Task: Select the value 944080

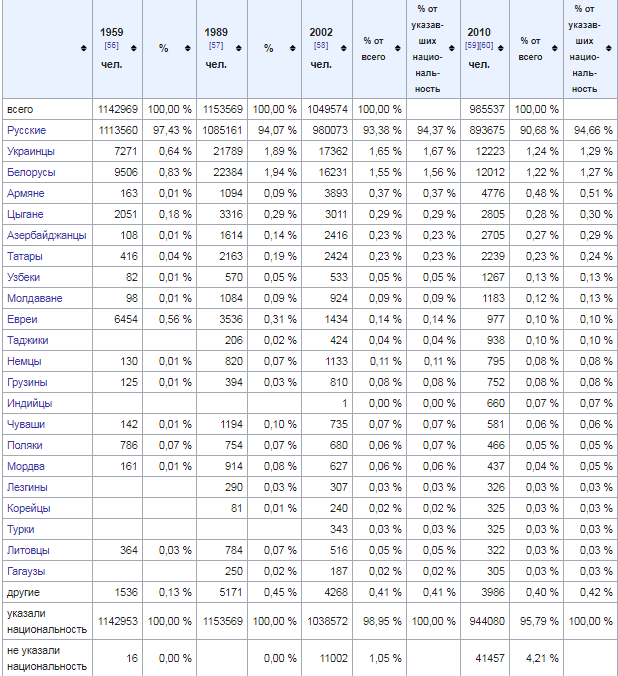Action: tap(487, 621)
